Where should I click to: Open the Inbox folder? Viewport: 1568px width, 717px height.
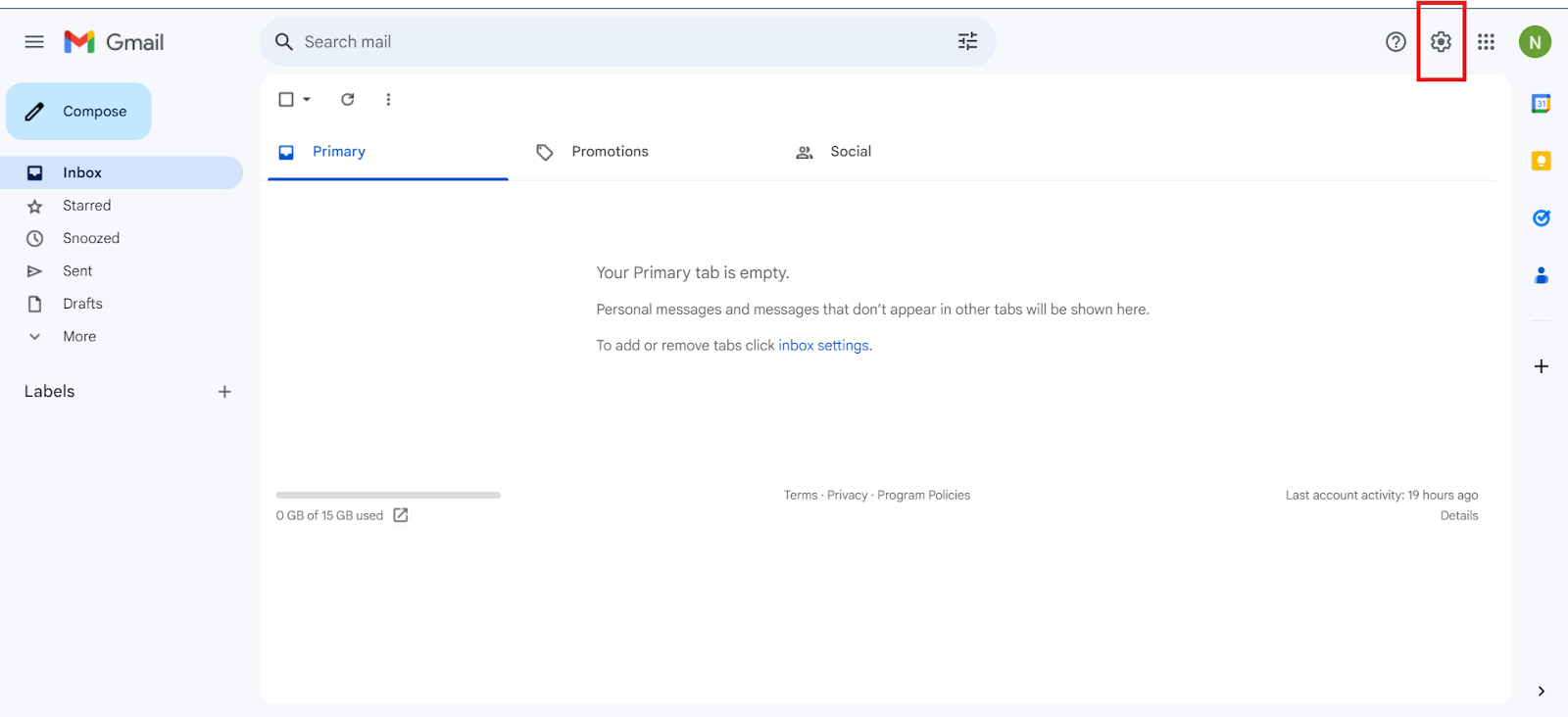(x=122, y=172)
